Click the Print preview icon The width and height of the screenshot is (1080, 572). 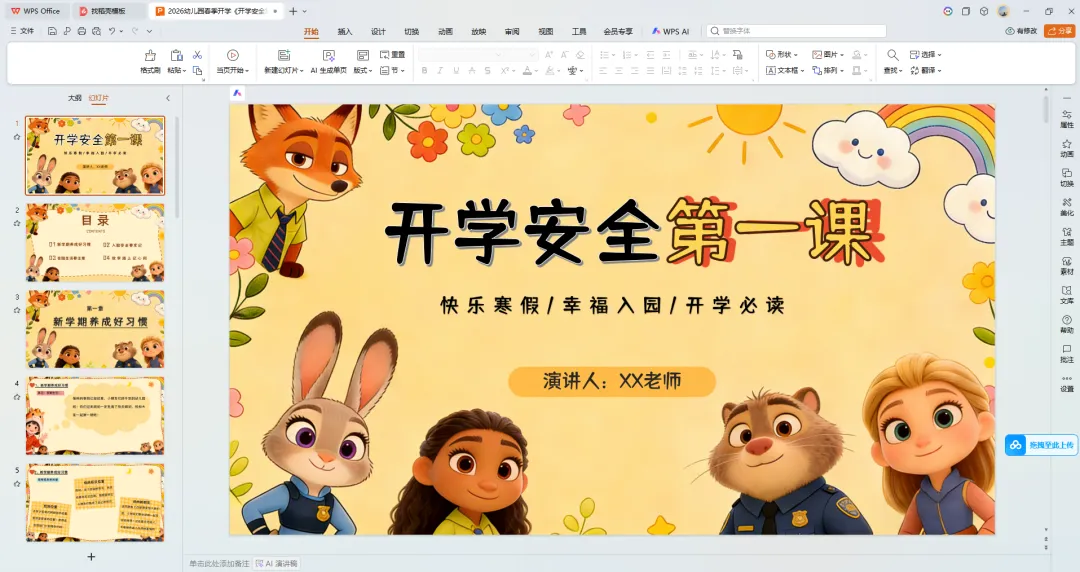coord(96,31)
